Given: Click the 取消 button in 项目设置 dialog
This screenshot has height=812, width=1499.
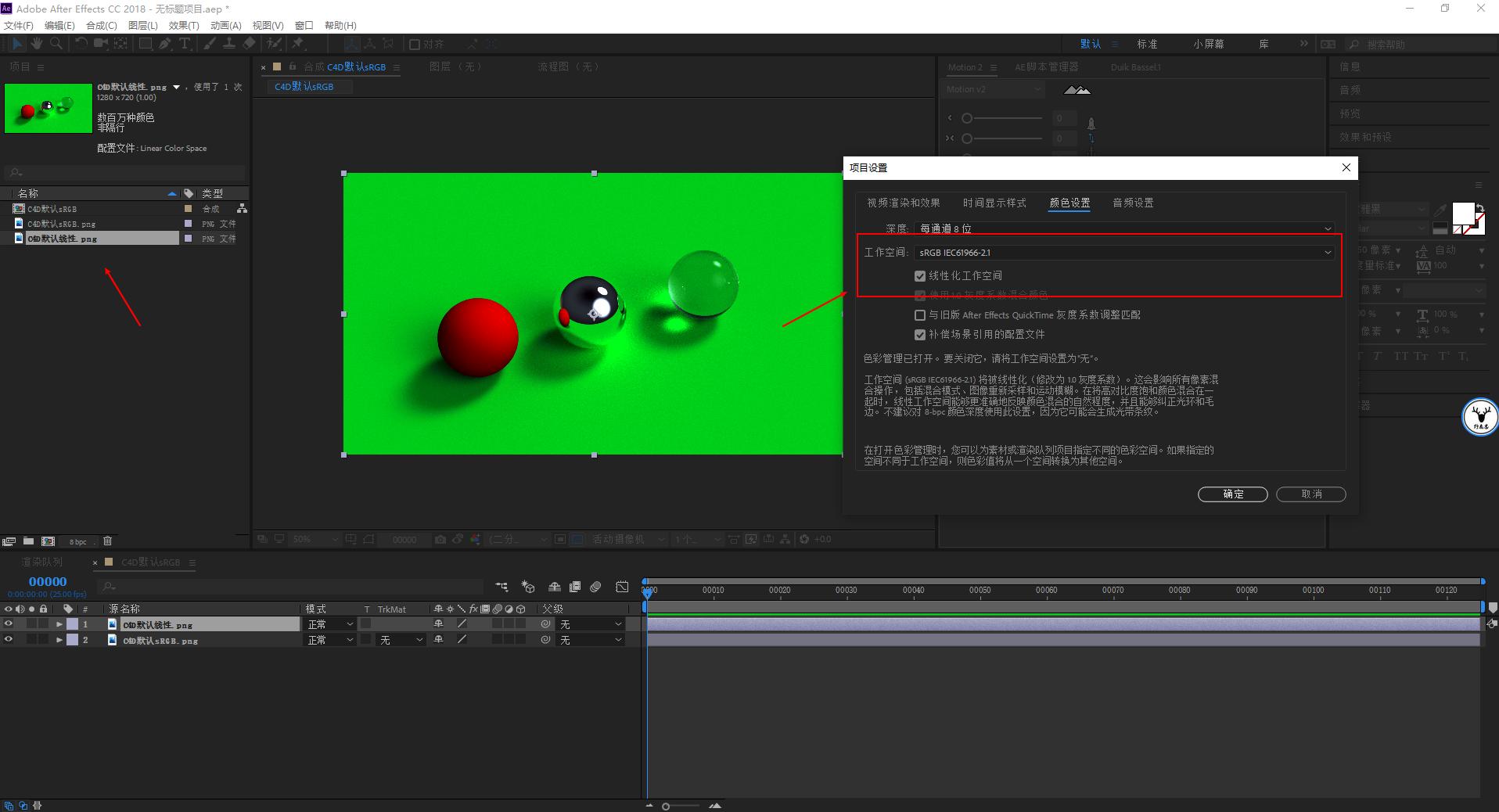Looking at the screenshot, I should click(1310, 494).
